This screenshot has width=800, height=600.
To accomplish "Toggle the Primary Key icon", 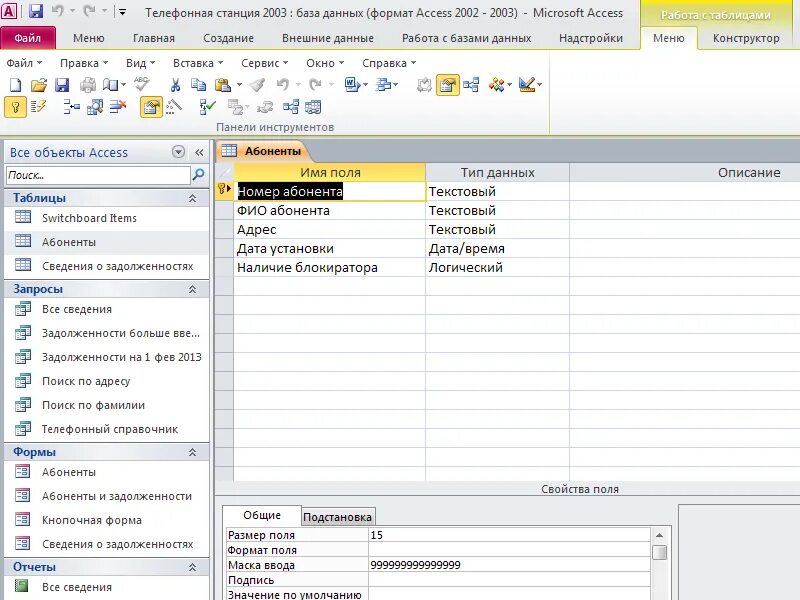I will click(x=15, y=107).
